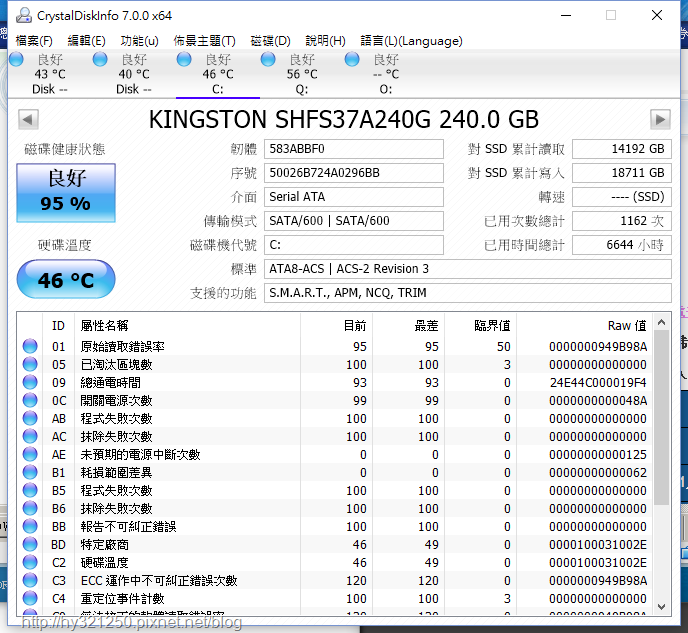
Task: Click status circle for attribute BD
Action: [x=30, y=544]
